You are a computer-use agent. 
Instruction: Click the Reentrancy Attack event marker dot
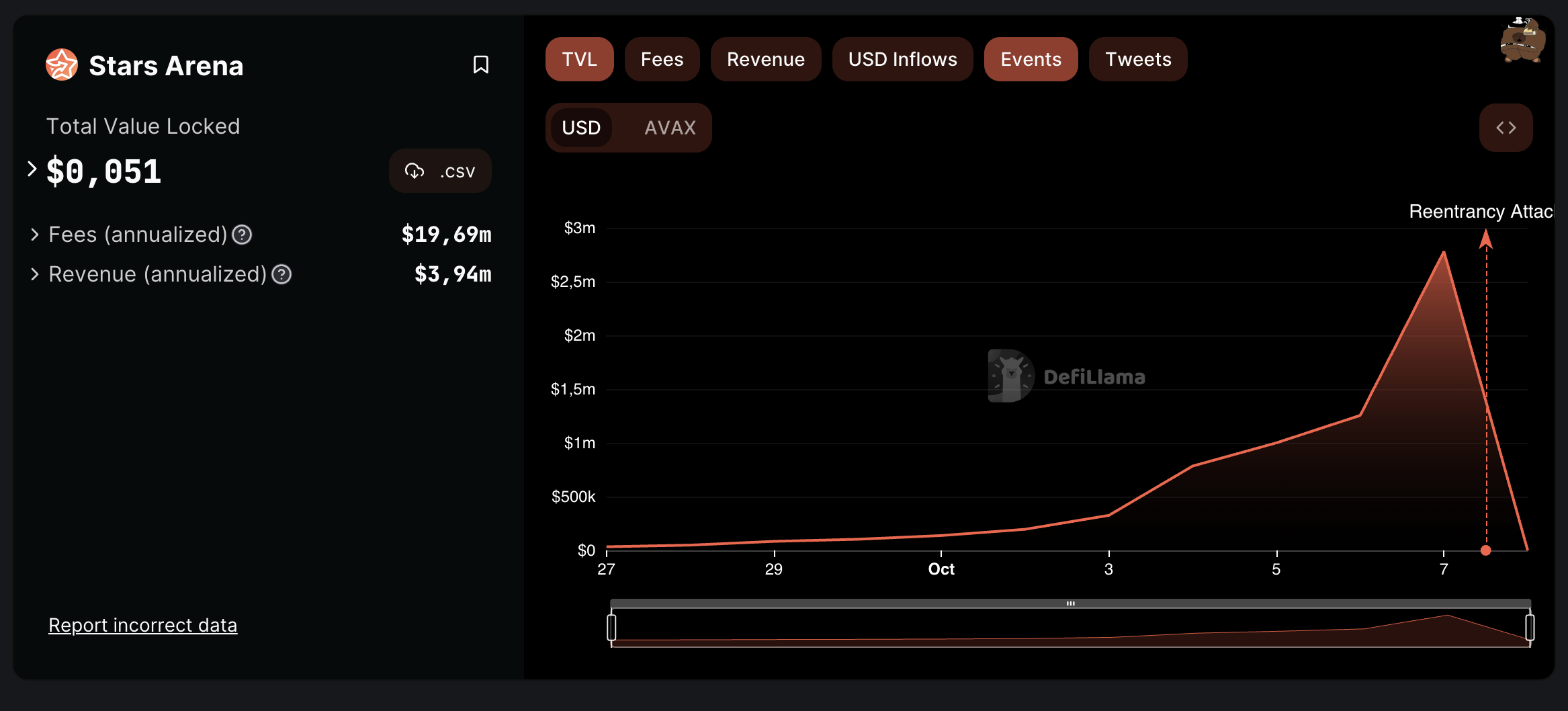(x=1486, y=550)
